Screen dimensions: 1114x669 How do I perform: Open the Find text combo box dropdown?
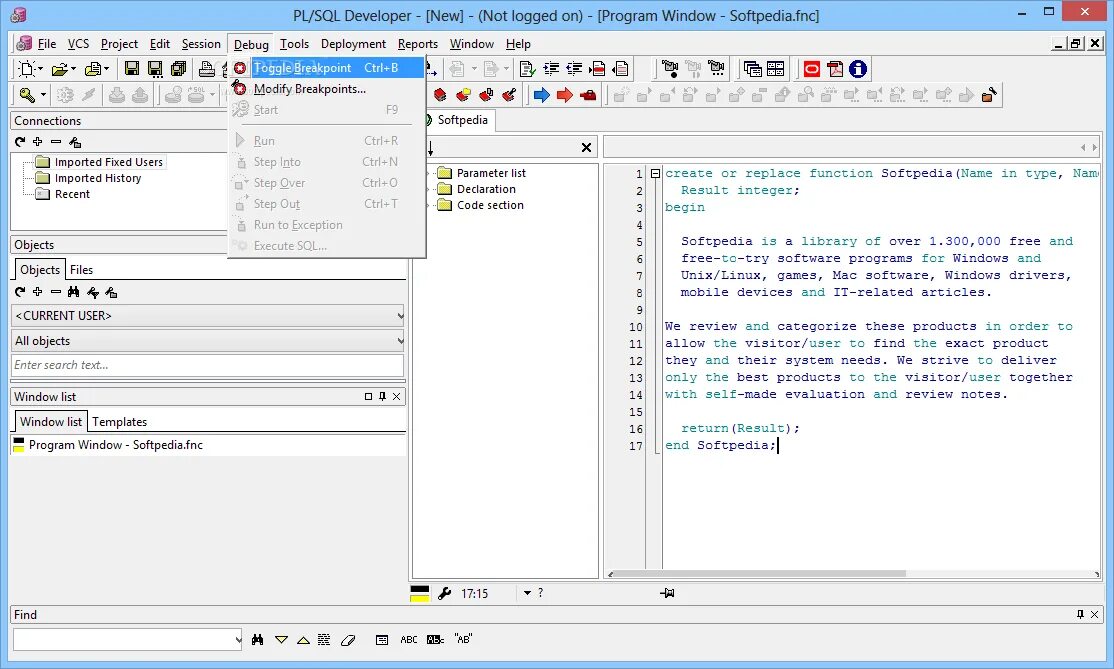point(238,640)
